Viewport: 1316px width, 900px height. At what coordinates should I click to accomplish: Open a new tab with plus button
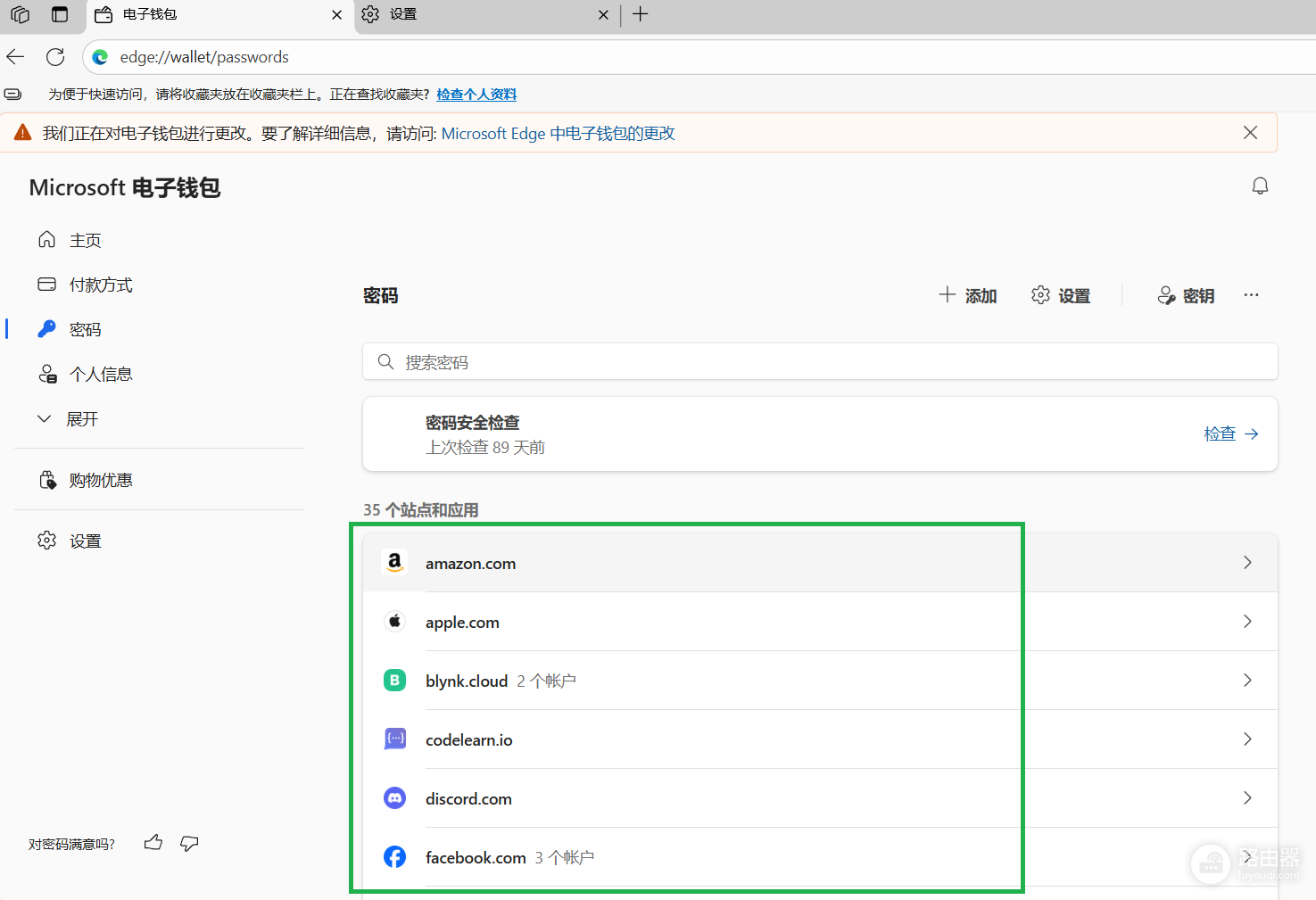tap(641, 14)
